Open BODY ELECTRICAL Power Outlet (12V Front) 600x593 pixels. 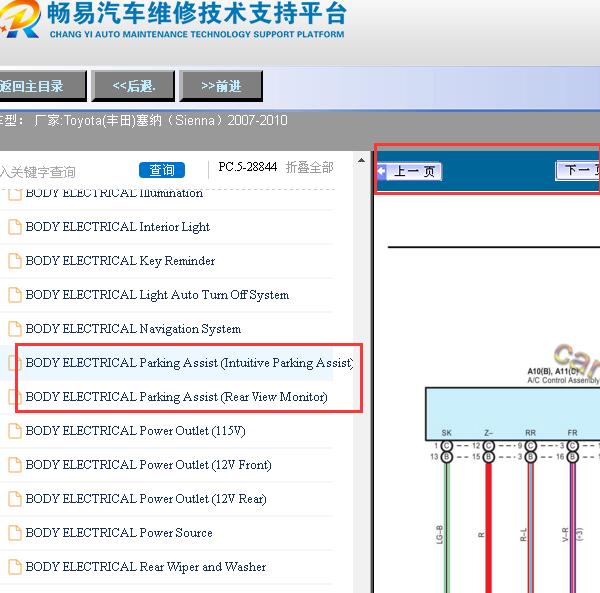[x=148, y=465]
